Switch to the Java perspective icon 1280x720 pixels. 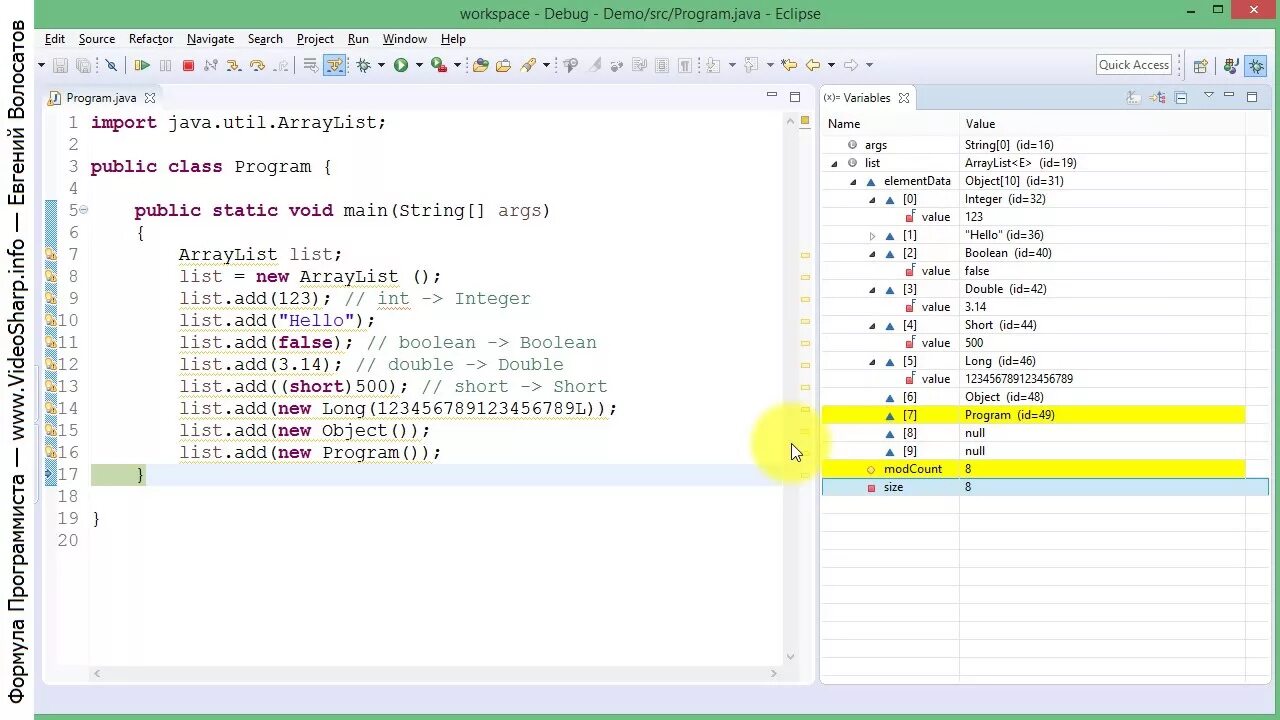pos(1231,66)
